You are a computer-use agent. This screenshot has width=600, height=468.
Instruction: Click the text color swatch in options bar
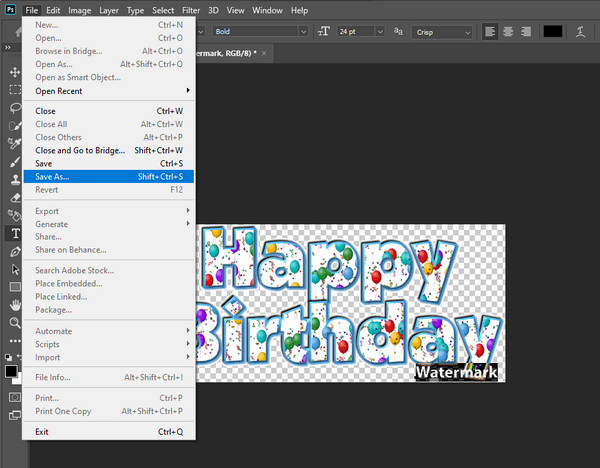pyautogui.click(x=553, y=32)
